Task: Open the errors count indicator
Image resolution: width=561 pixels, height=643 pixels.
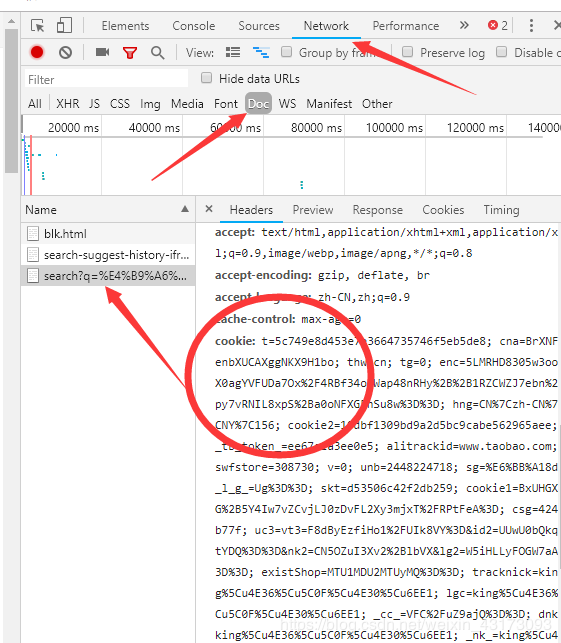Action: 497,25
